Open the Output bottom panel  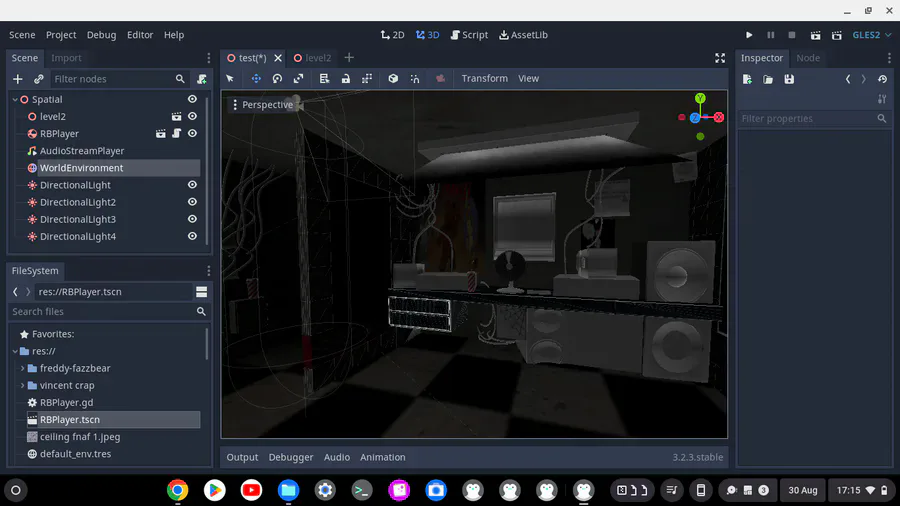tap(242, 457)
